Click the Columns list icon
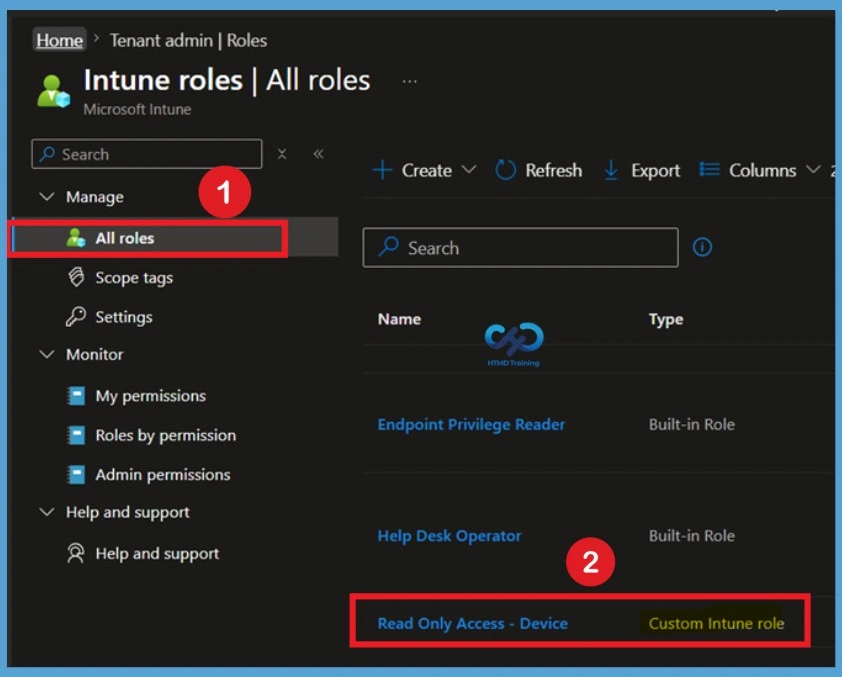Screen dimensions: 842x677 [x=709, y=170]
